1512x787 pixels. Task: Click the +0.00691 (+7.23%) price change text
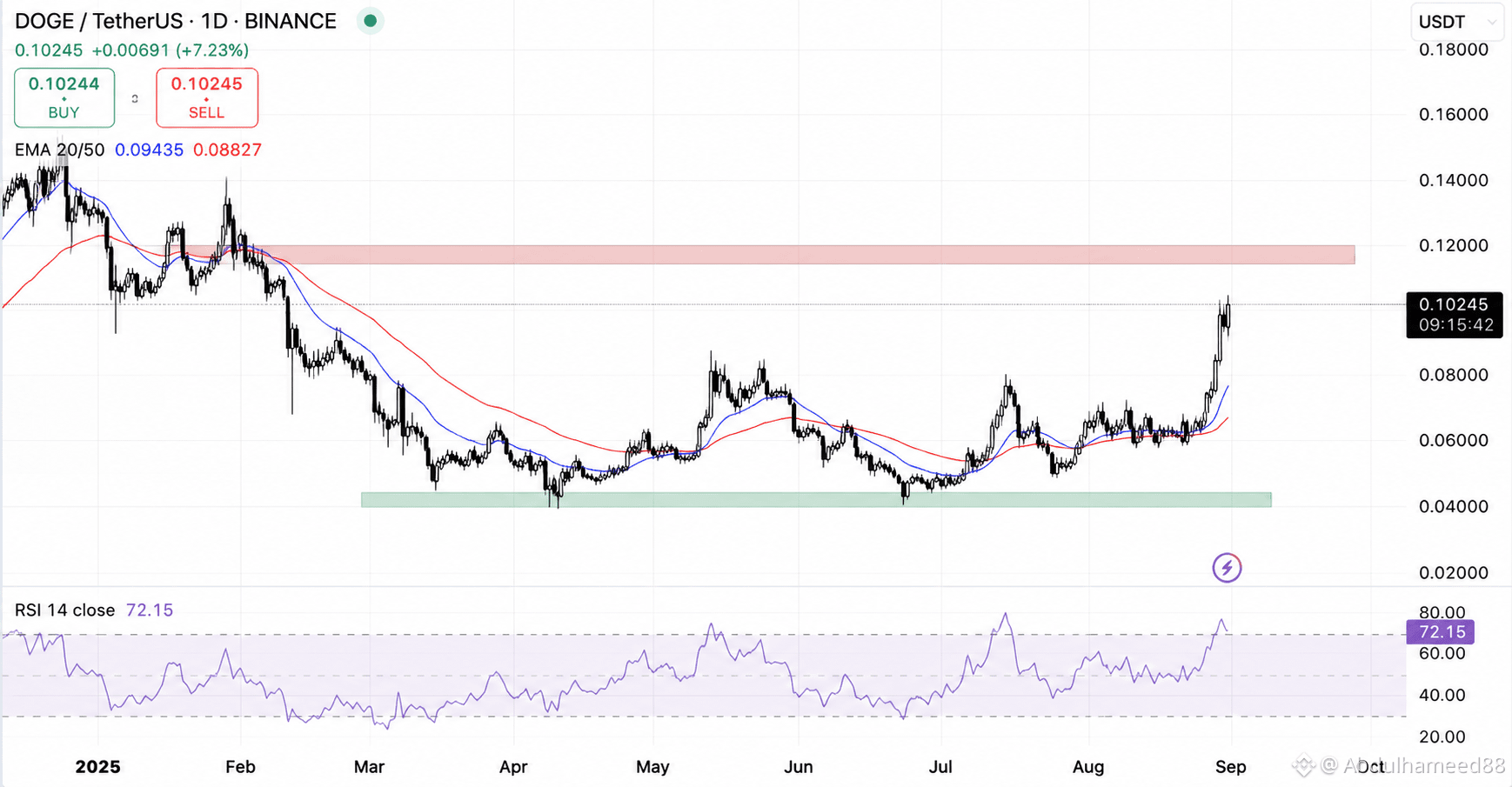click(171, 50)
